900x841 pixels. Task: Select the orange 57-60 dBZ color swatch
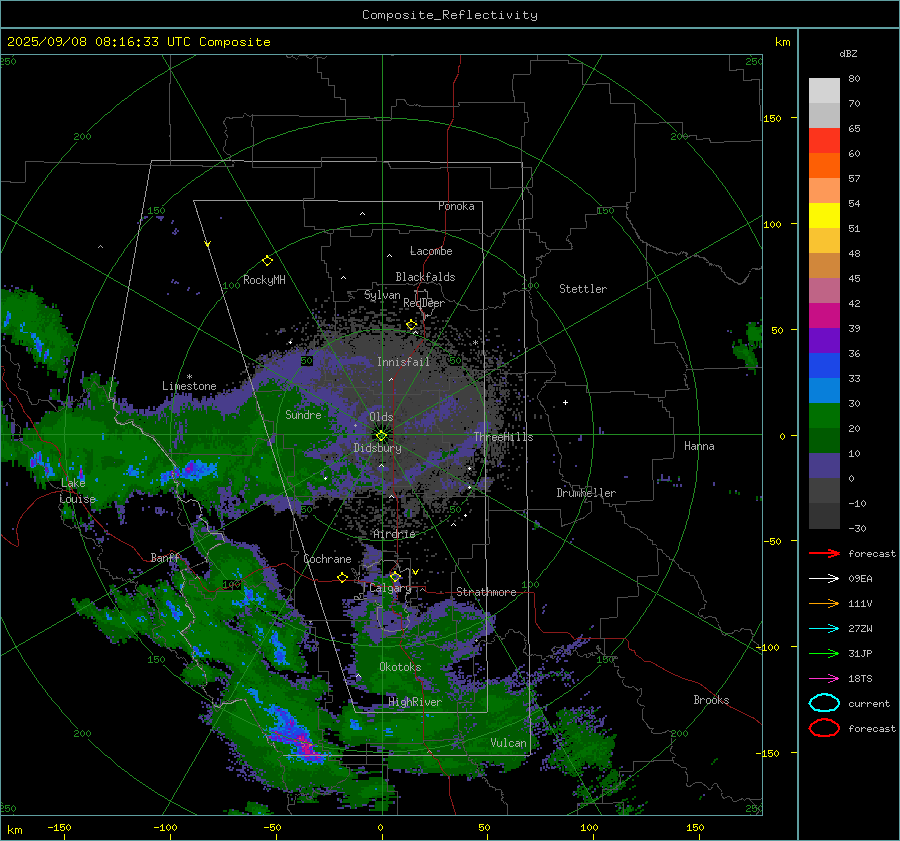click(x=824, y=166)
